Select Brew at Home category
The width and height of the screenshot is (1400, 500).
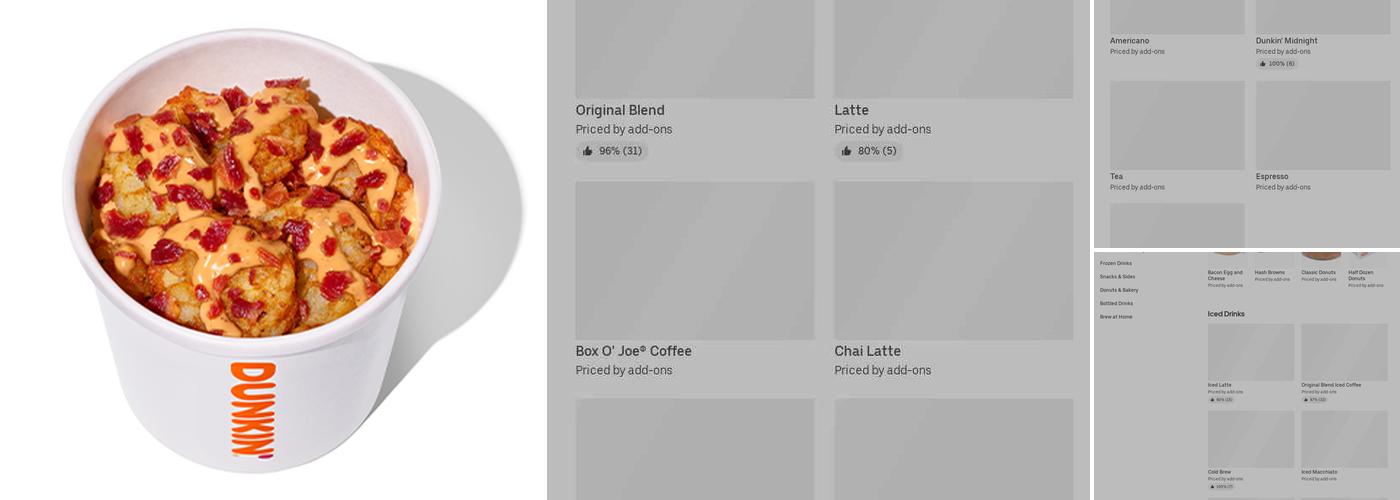tap(1116, 317)
